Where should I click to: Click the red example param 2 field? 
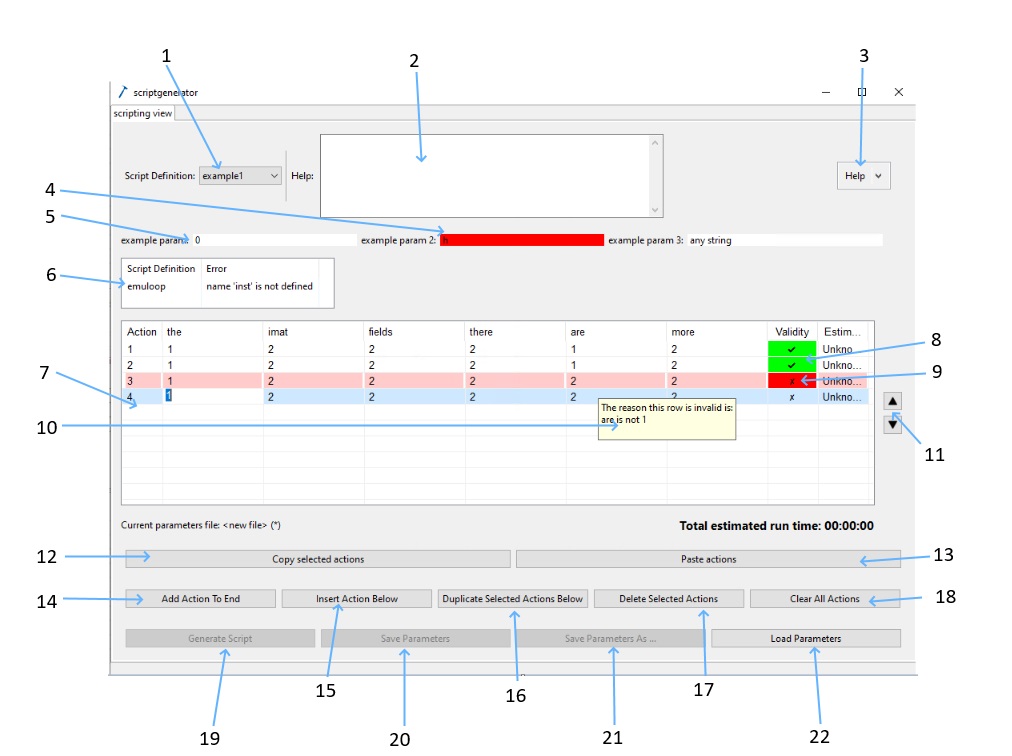pyautogui.click(x=522, y=240)
